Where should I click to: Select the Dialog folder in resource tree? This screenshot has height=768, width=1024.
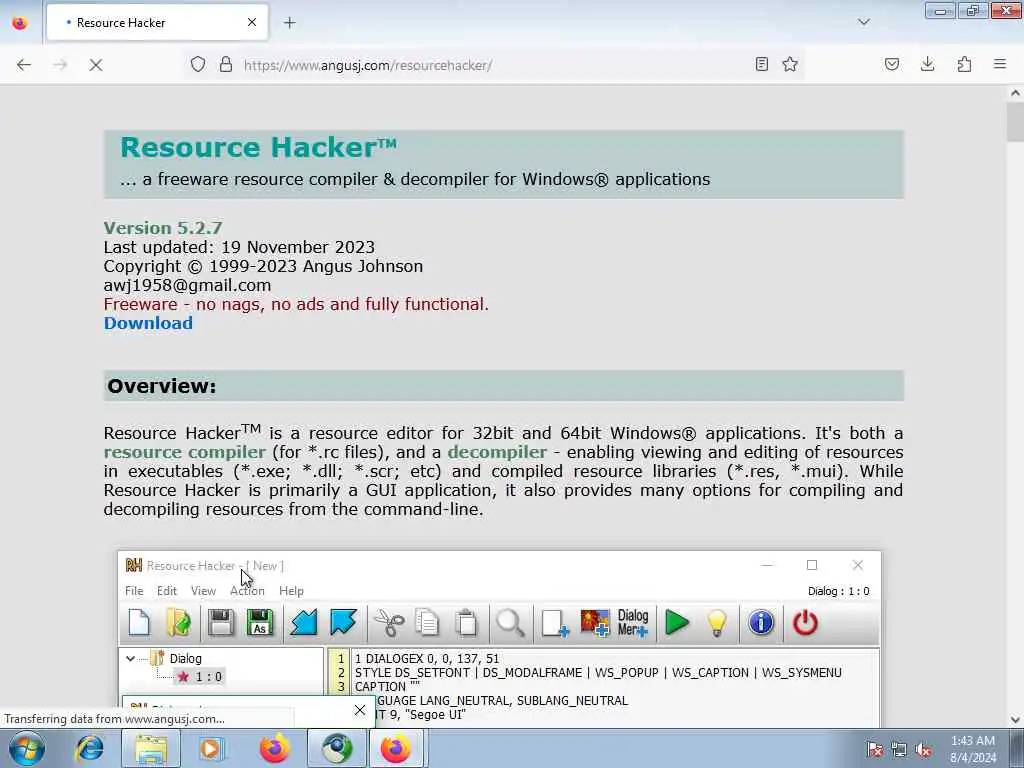[176, 658]
